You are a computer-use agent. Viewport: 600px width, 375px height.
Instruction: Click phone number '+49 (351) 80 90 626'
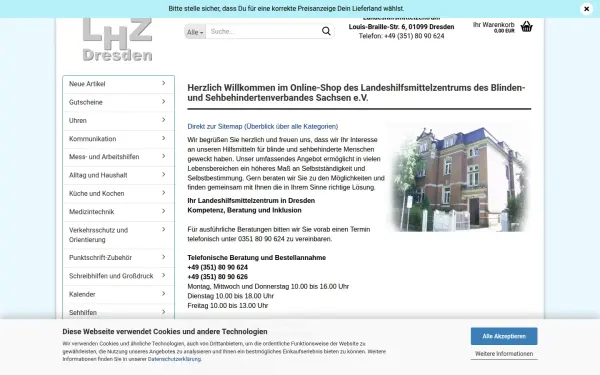(218, 277)
